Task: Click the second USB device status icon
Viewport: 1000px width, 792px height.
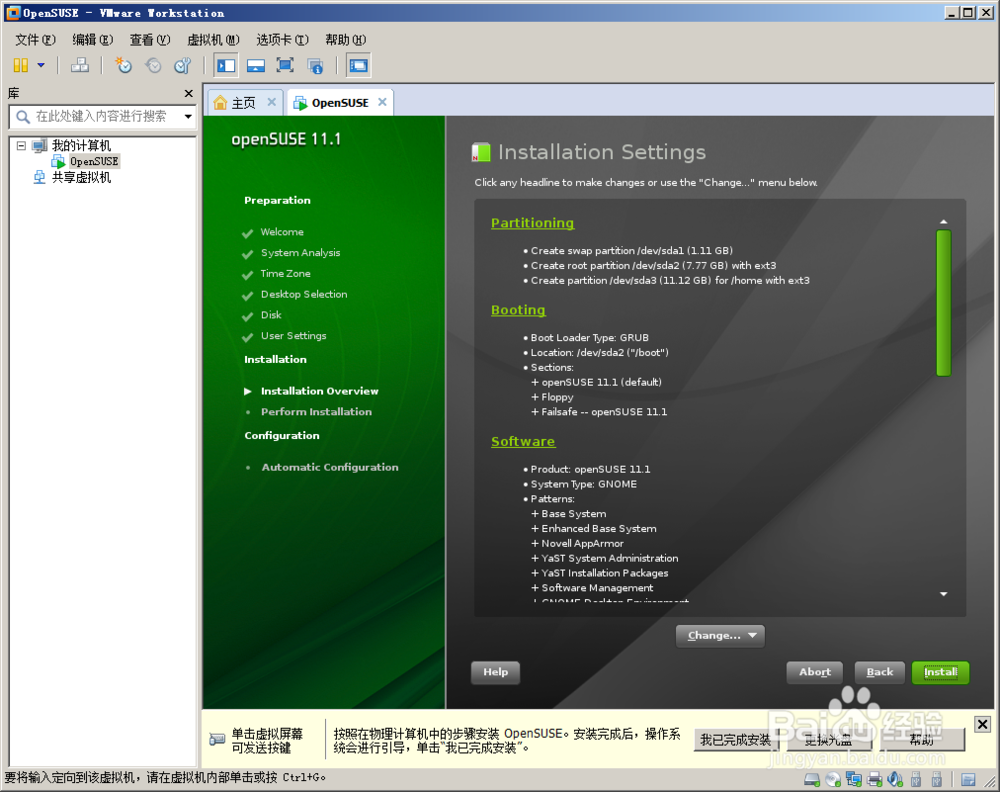Action: 937,779
